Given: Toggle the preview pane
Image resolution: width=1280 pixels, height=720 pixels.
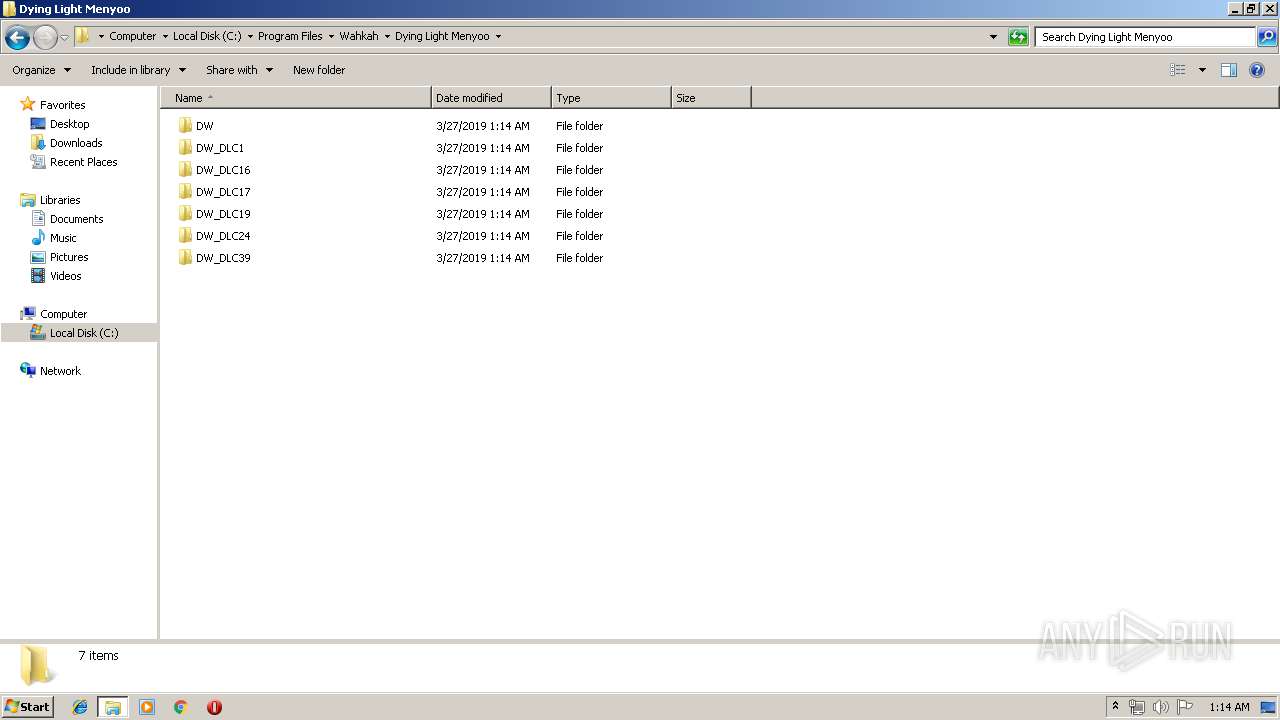Looking at the screenshot, I should (1229, 70).
